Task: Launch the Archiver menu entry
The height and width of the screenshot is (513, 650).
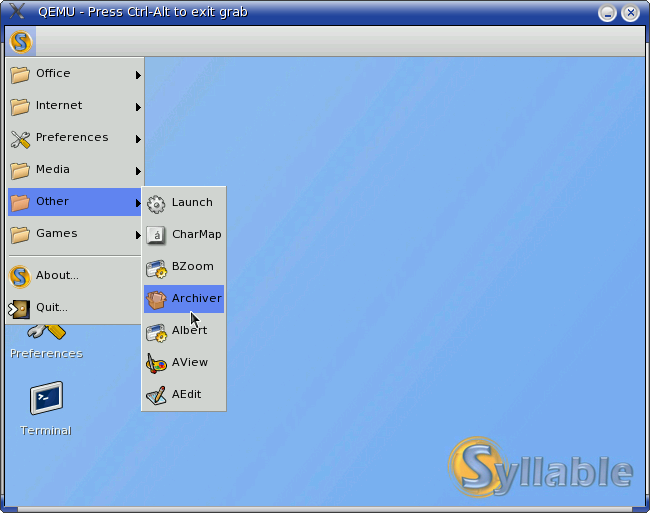Action: (184, 299)
